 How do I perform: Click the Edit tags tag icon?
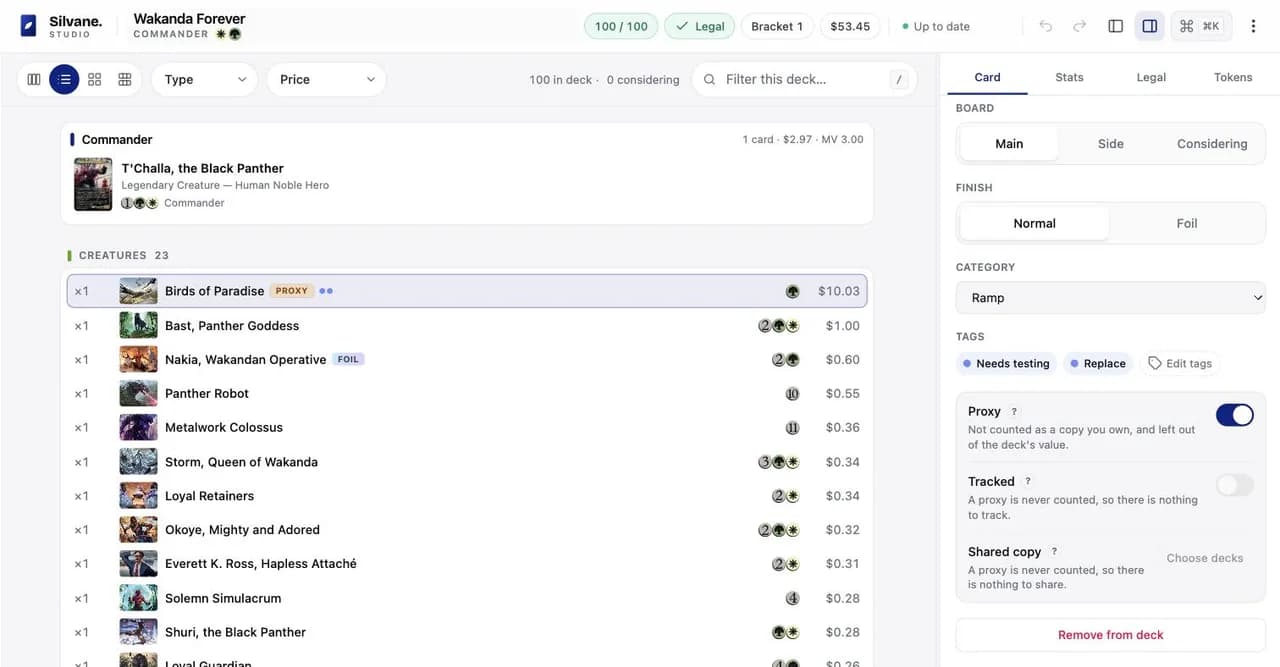coord(1155,363)
